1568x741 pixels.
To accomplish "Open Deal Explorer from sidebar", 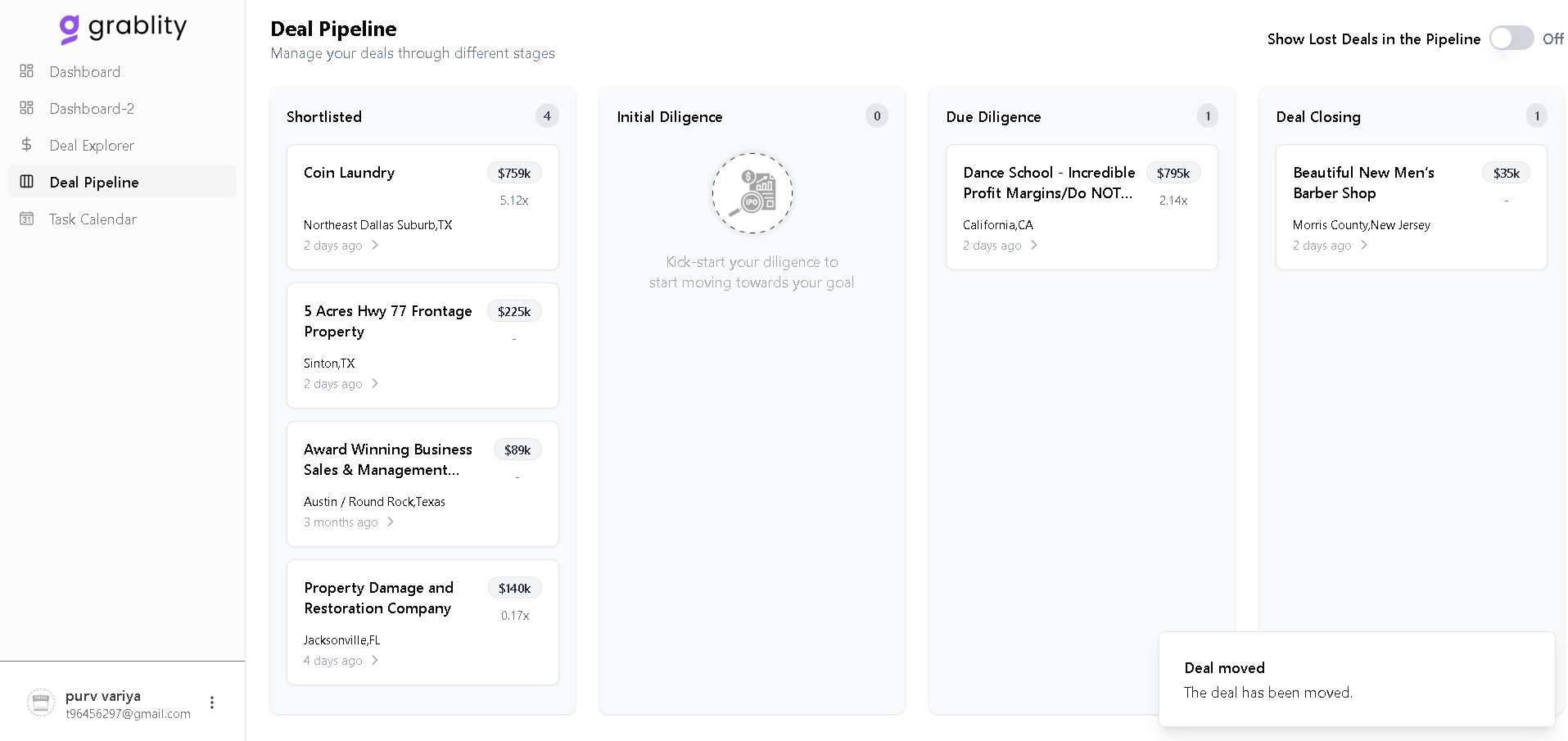I will click(92, 146).
